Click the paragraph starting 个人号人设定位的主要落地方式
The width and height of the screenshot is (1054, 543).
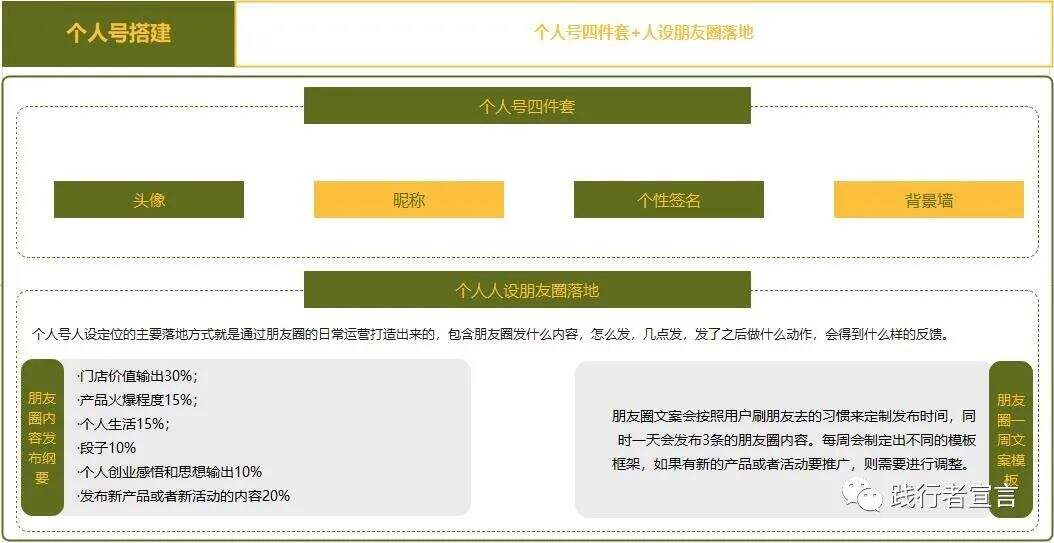tap(491, 334)
